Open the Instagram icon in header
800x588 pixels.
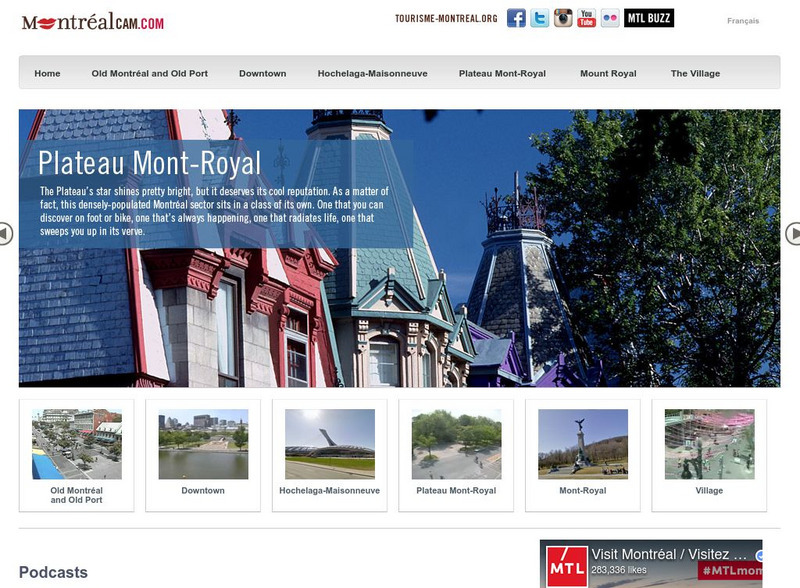(x=563, y=18)
